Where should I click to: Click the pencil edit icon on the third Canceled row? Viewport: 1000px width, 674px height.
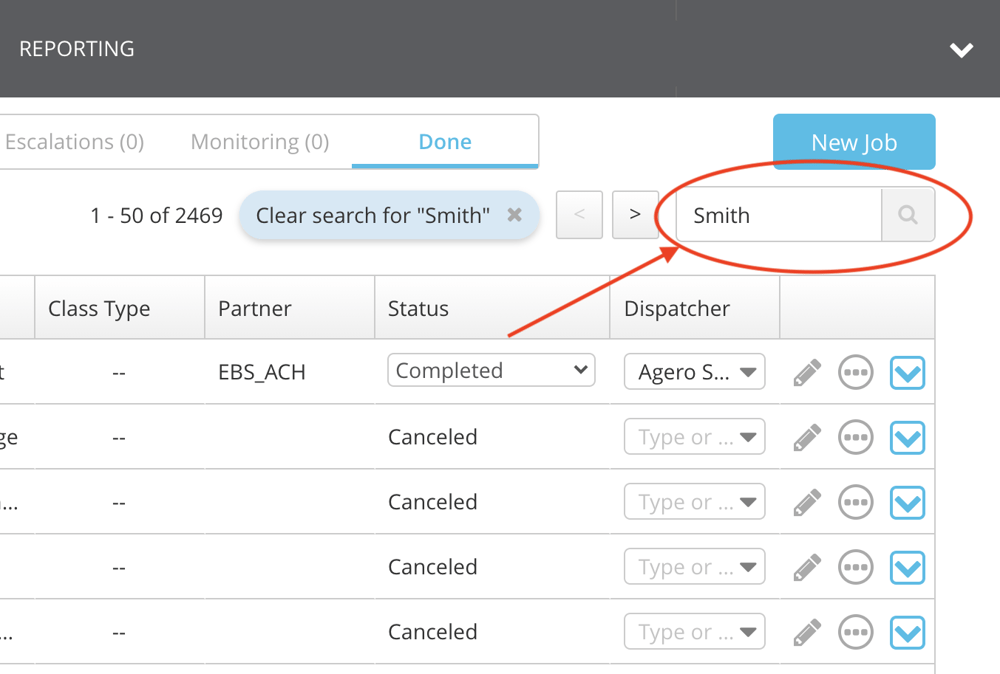[807, 567]
